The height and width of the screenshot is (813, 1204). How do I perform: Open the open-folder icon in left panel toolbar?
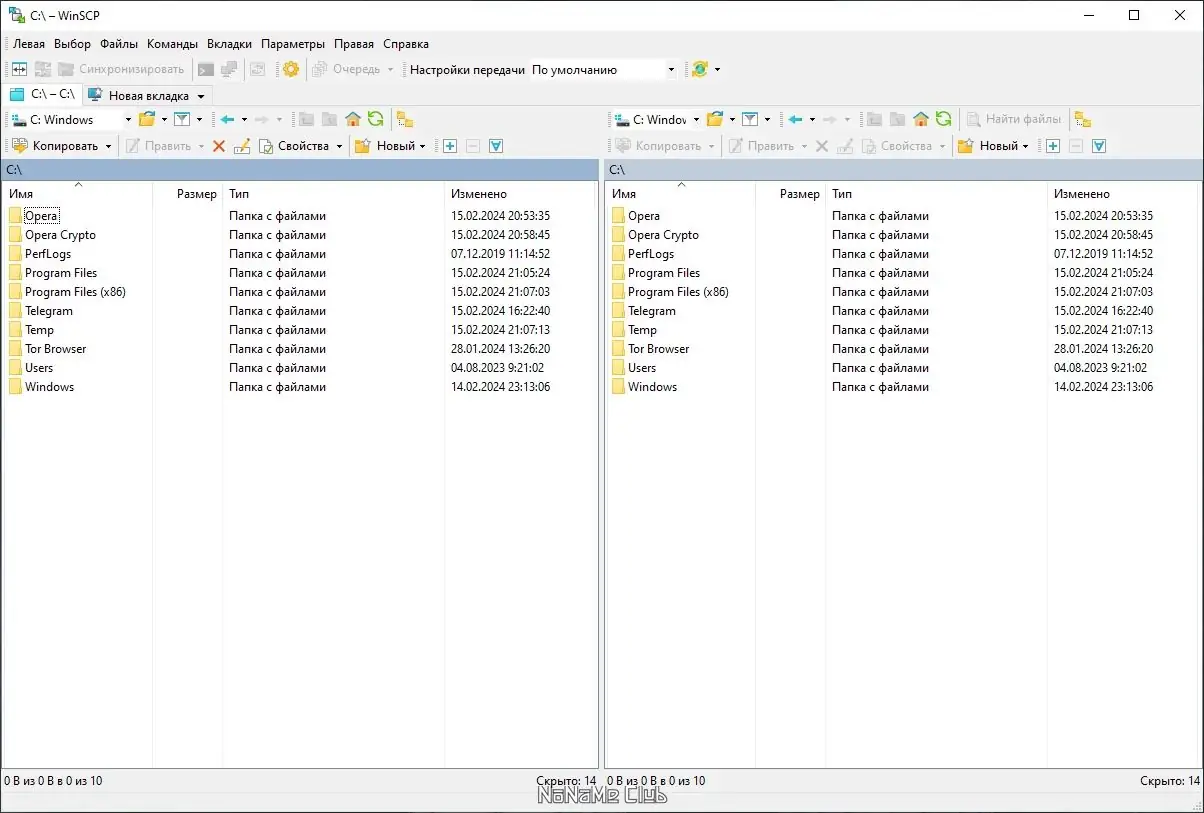(x=147, y=119)
